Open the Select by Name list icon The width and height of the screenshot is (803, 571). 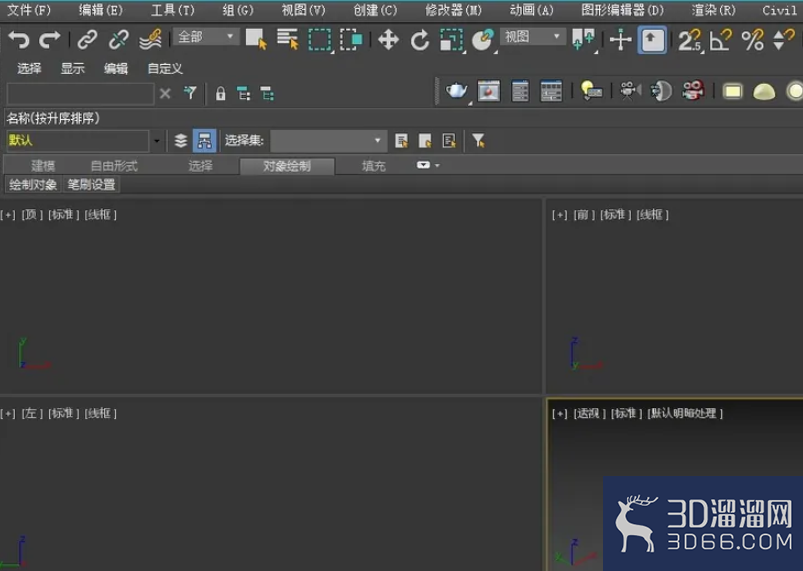click(x=287, y=39)
